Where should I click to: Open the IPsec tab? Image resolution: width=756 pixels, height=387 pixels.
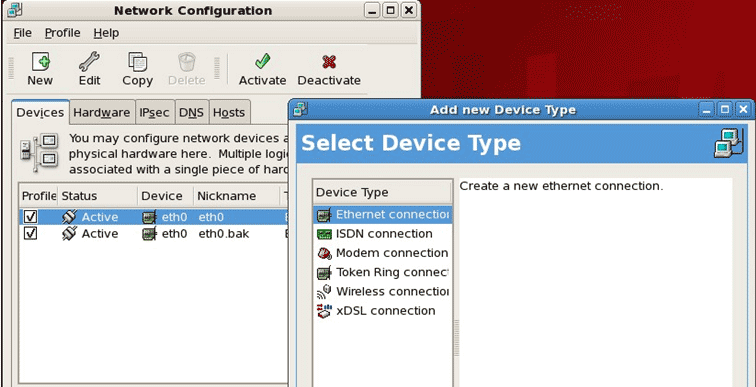[x=154, y=112]
